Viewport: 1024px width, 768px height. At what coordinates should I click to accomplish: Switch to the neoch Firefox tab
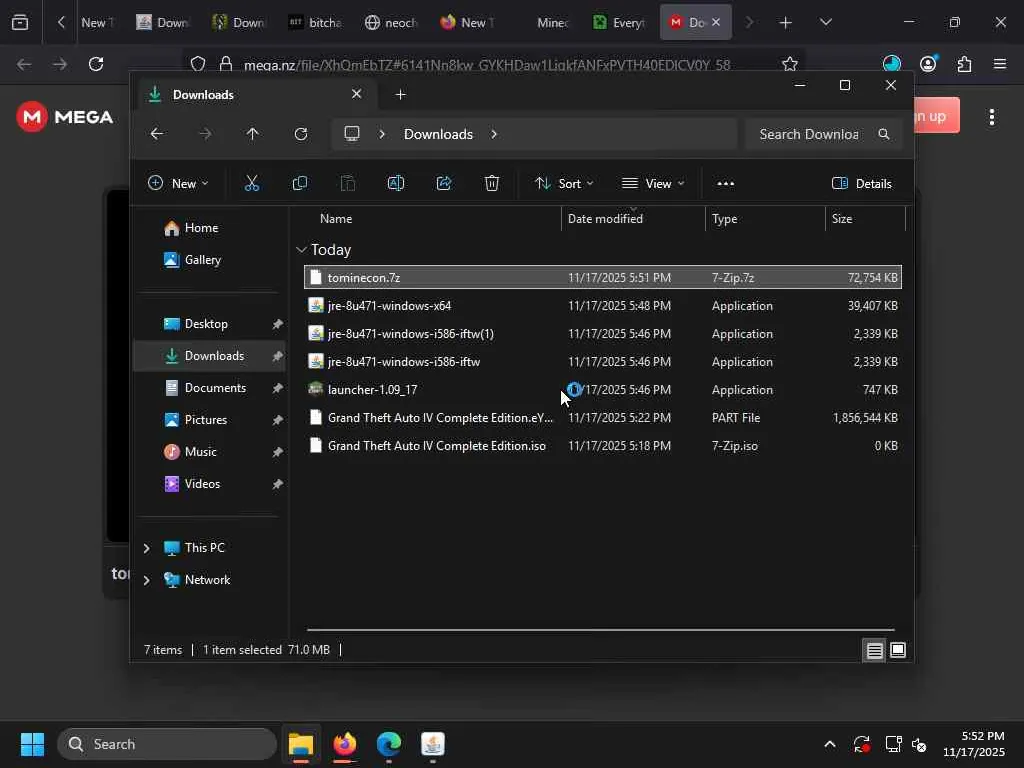[391, 22]
